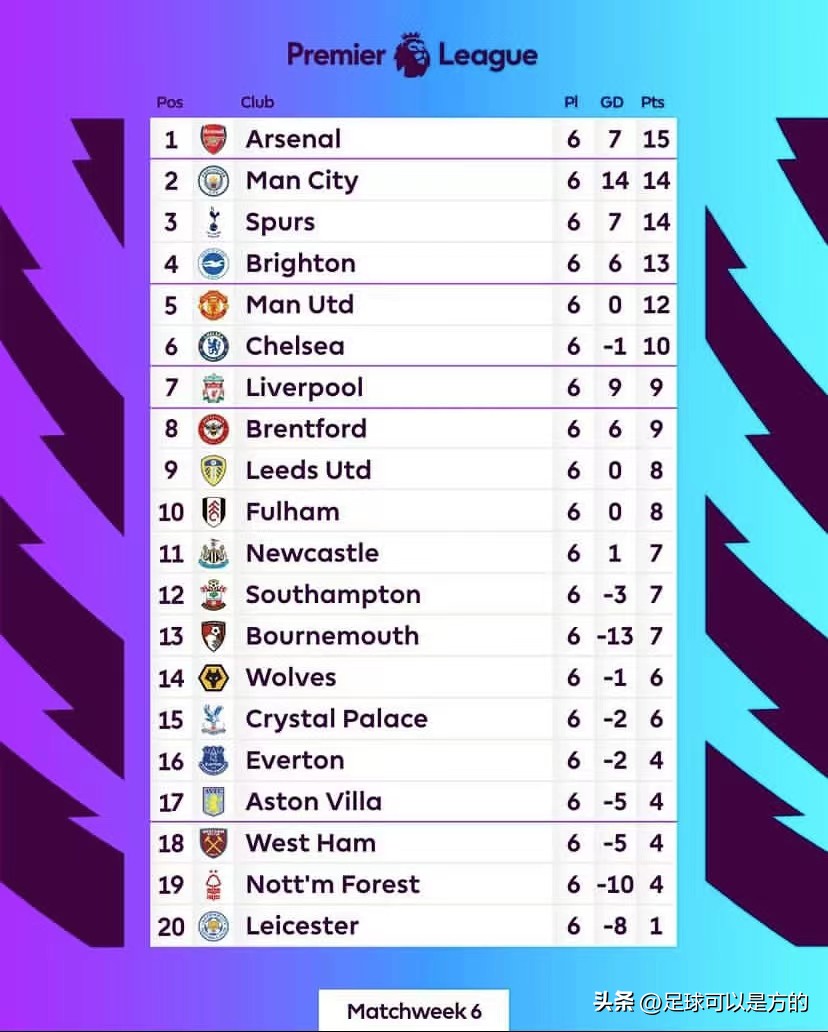Click the Man City club crest
This screenshot has height=1032, width=828.
(213, 181)
